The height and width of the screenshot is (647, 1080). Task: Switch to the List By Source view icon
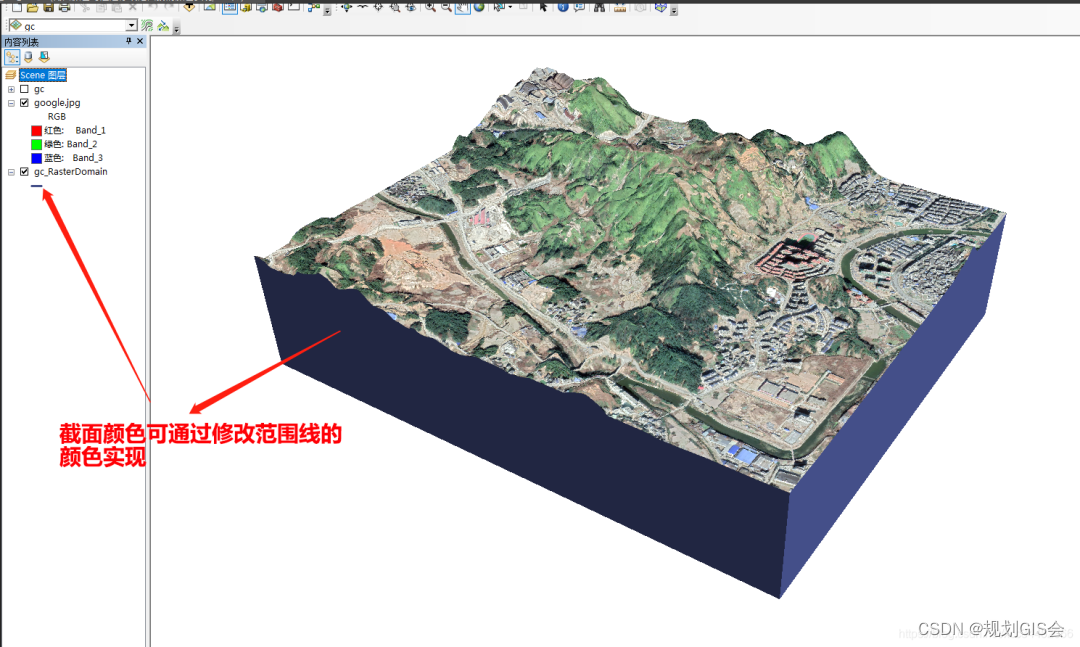29,56
